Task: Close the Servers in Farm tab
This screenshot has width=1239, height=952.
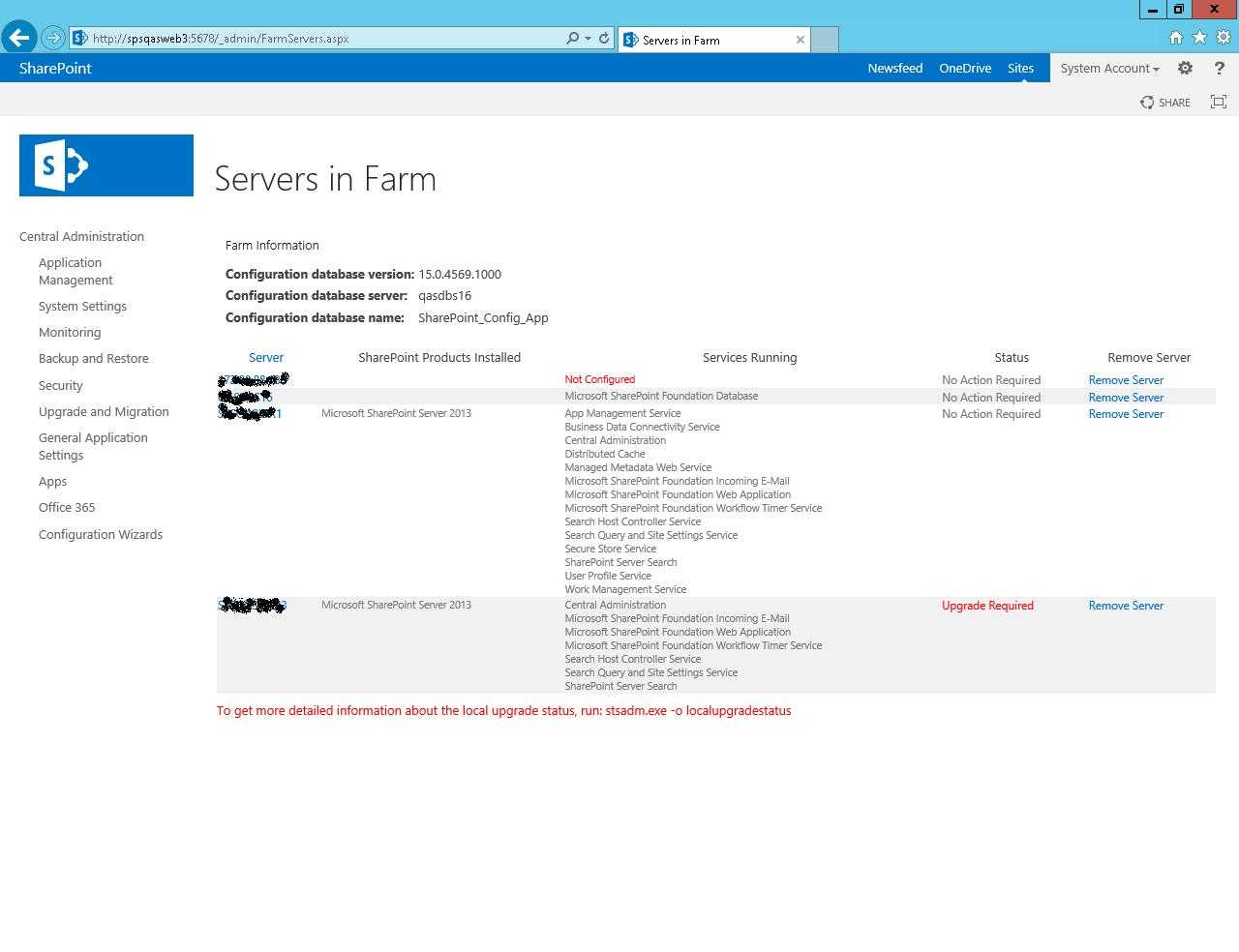Action: [801, 40]
